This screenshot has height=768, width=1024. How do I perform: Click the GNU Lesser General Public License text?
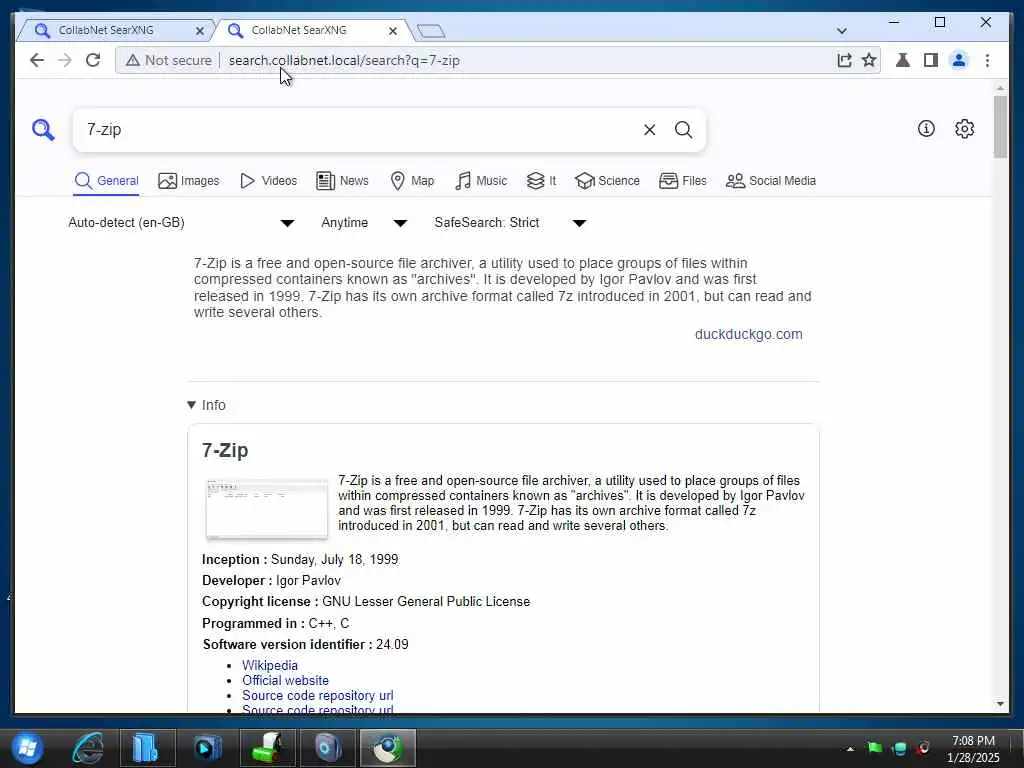click(426, 601)
